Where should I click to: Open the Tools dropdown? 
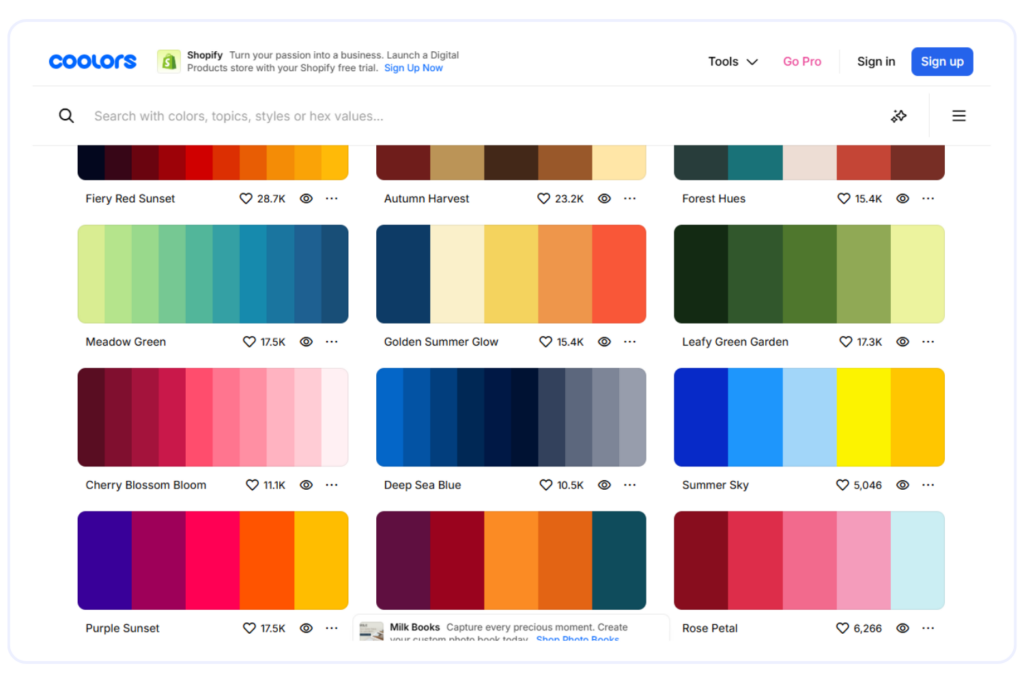(732, 61)
